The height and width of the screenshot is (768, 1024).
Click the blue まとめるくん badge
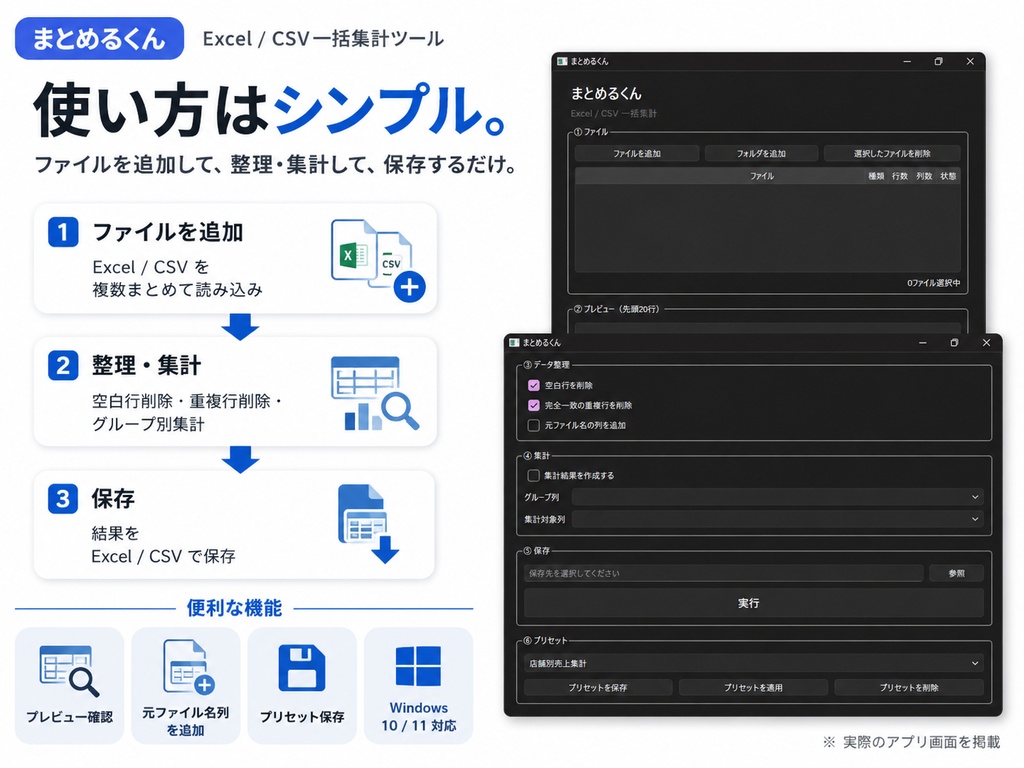(99, 39)
